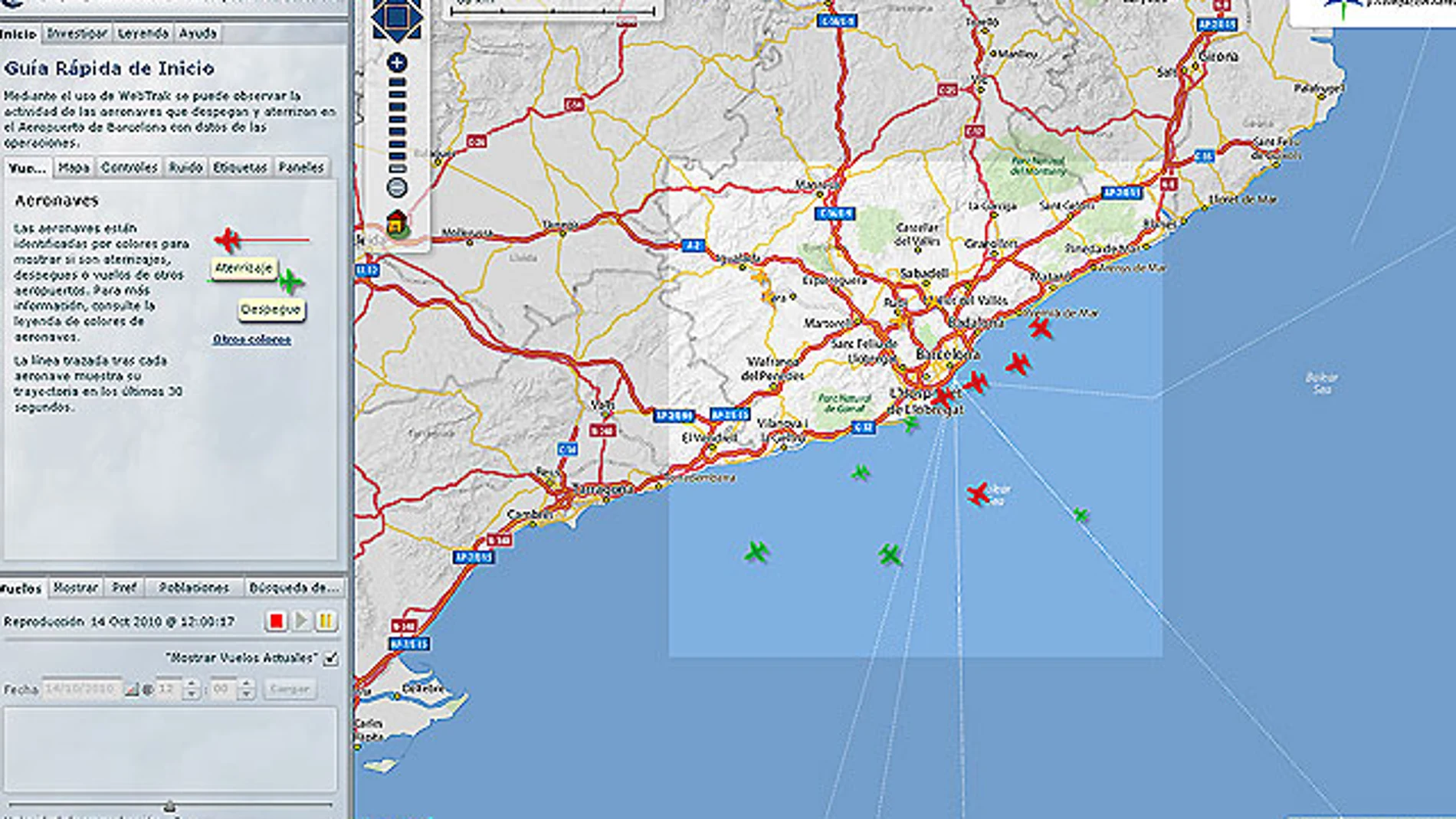The image size is (1456, 819).
Task: Open the Otros colores link
Action: click(x=253, y=338)
